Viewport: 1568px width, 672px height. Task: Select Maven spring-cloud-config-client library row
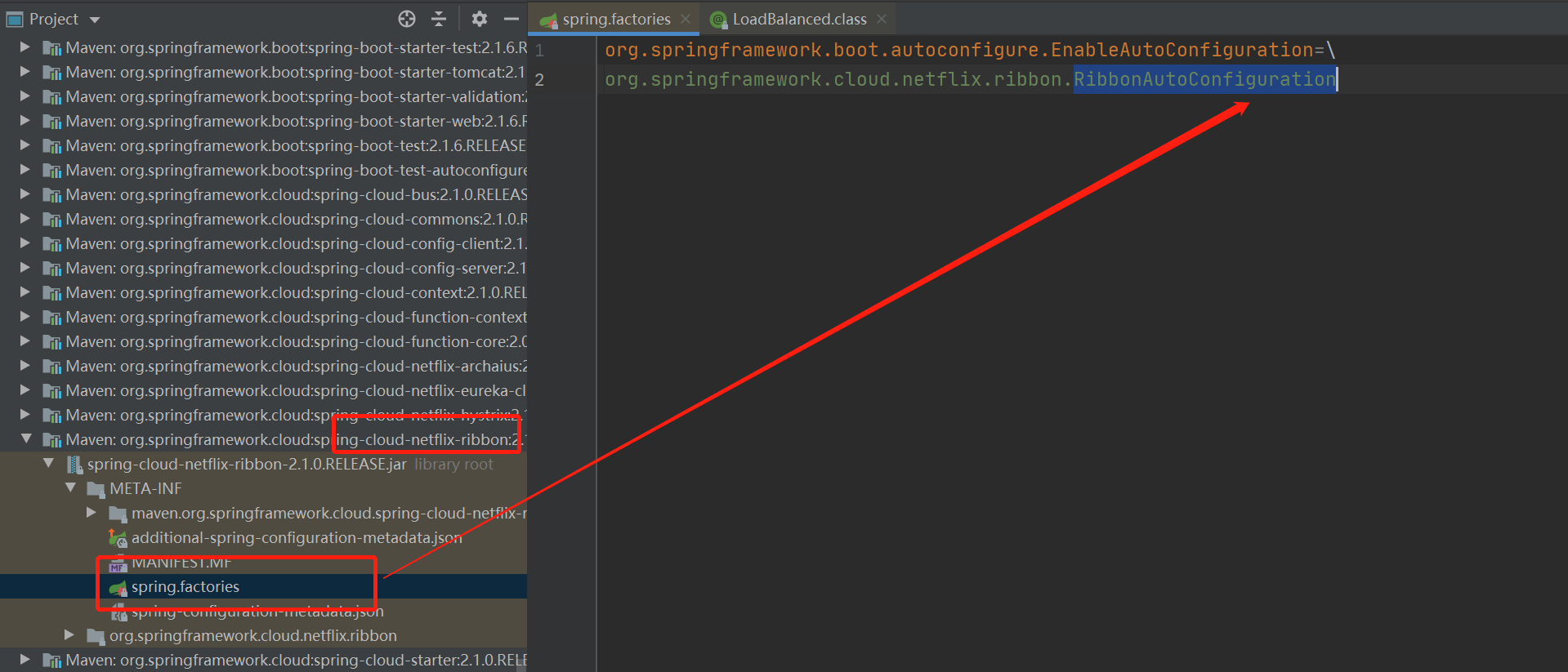pyautogui.click(x=263, y=243)
